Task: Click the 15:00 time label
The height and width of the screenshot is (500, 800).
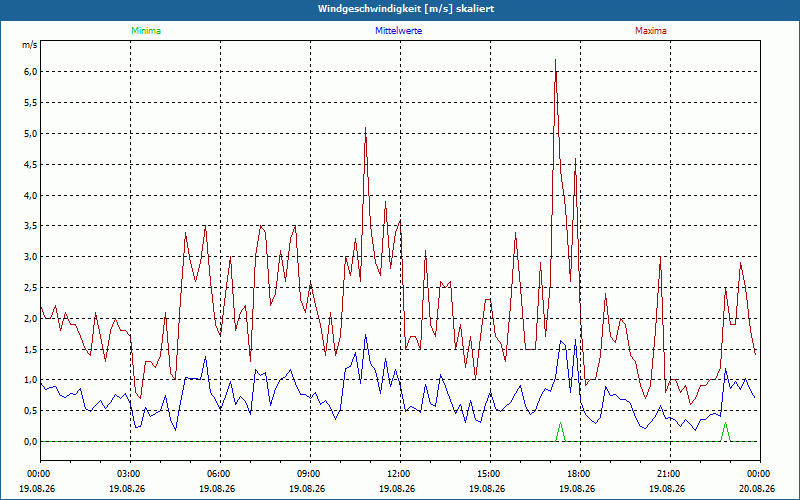Action: pos(487,474)
